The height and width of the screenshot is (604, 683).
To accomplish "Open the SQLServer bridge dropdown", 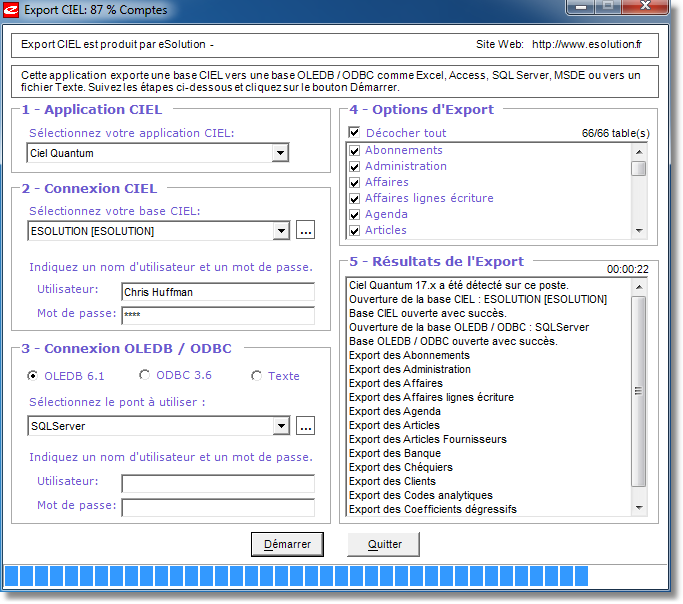I will click(x=280, y=426).
